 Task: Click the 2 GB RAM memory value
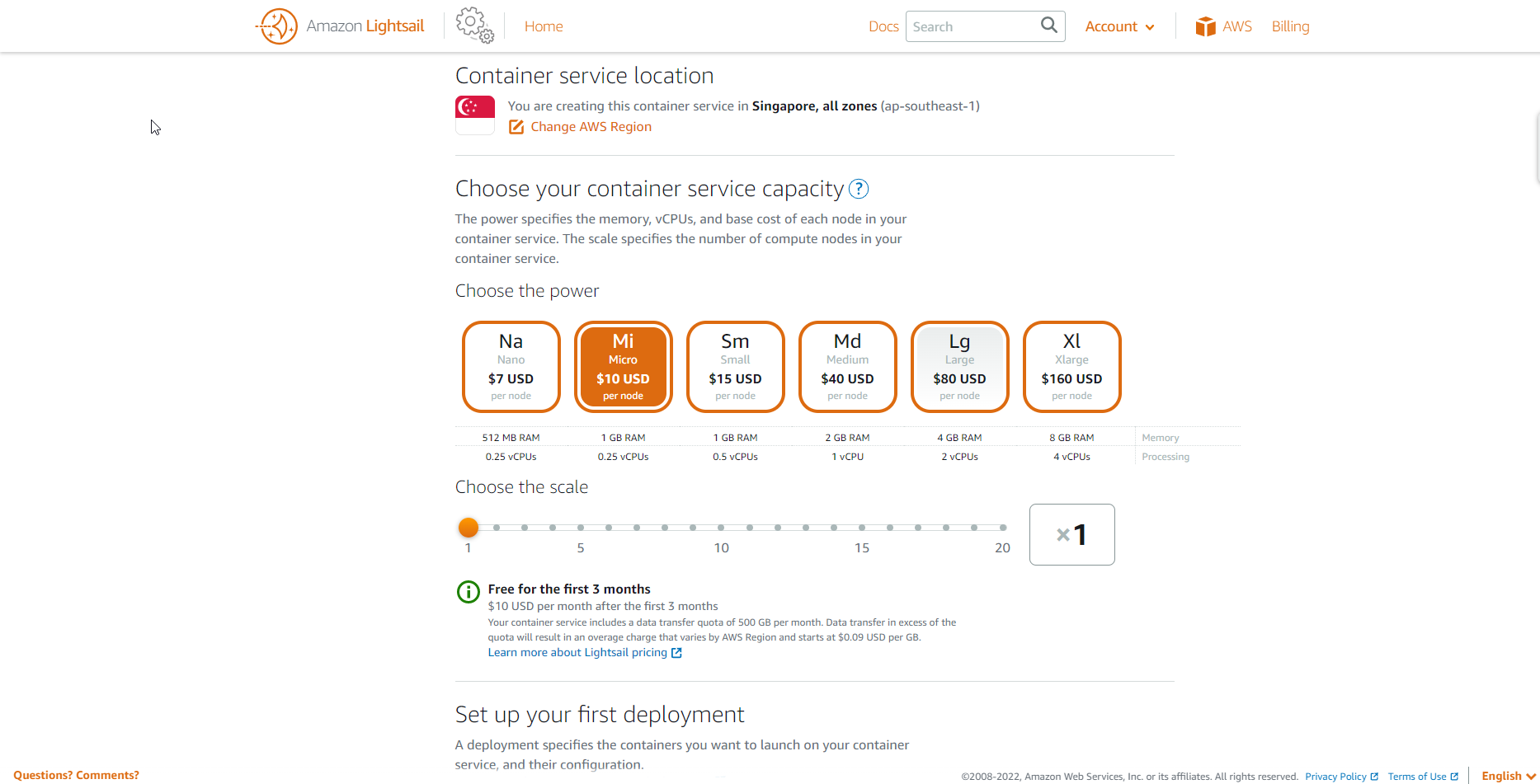click(x=847, y=438)
